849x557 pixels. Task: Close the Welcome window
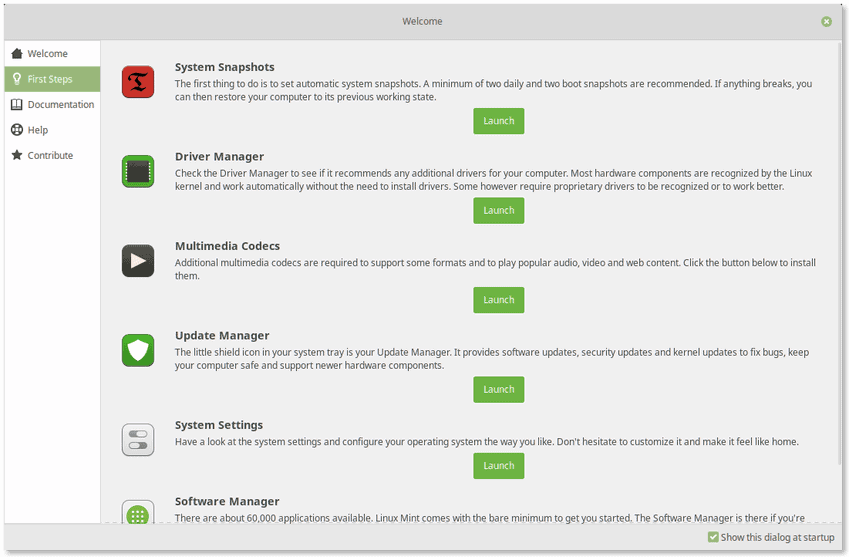pyautogui.click(x=826, y=21)
